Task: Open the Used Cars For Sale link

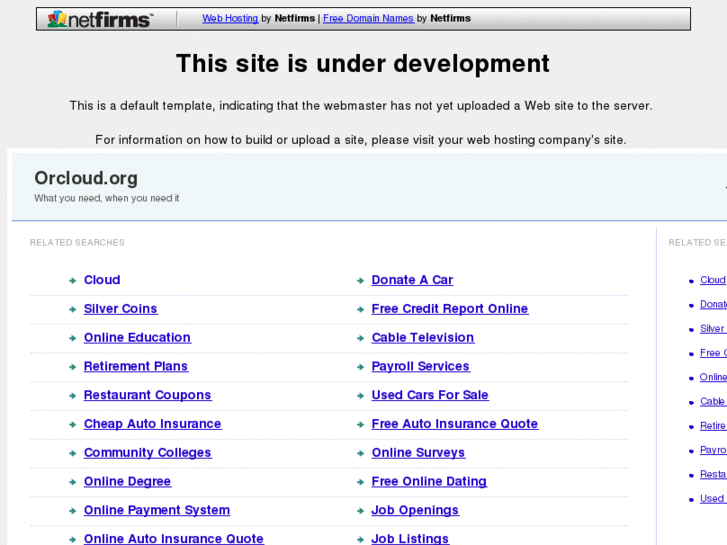Action: 430,395
